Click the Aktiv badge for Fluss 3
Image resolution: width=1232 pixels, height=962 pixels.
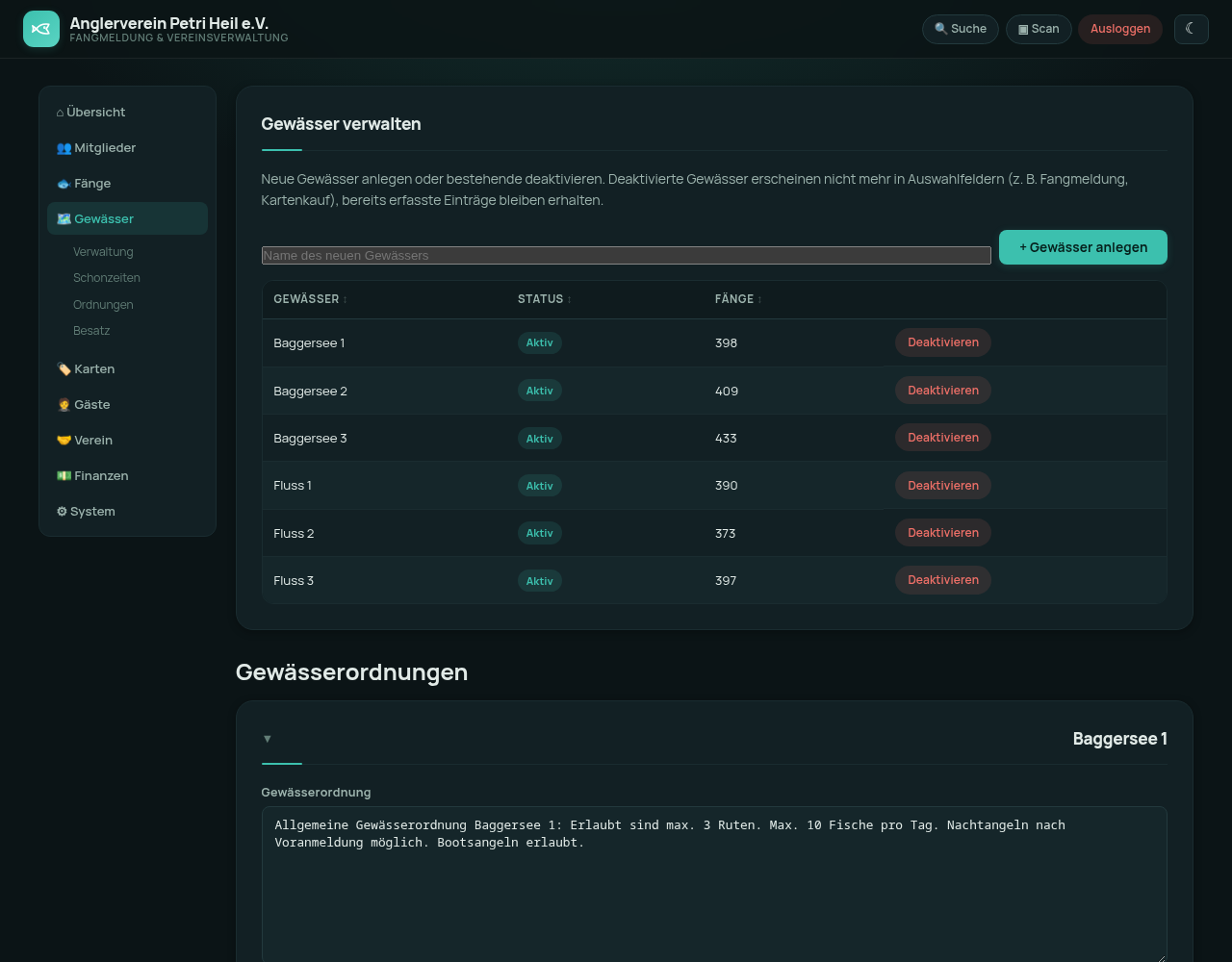540,581
